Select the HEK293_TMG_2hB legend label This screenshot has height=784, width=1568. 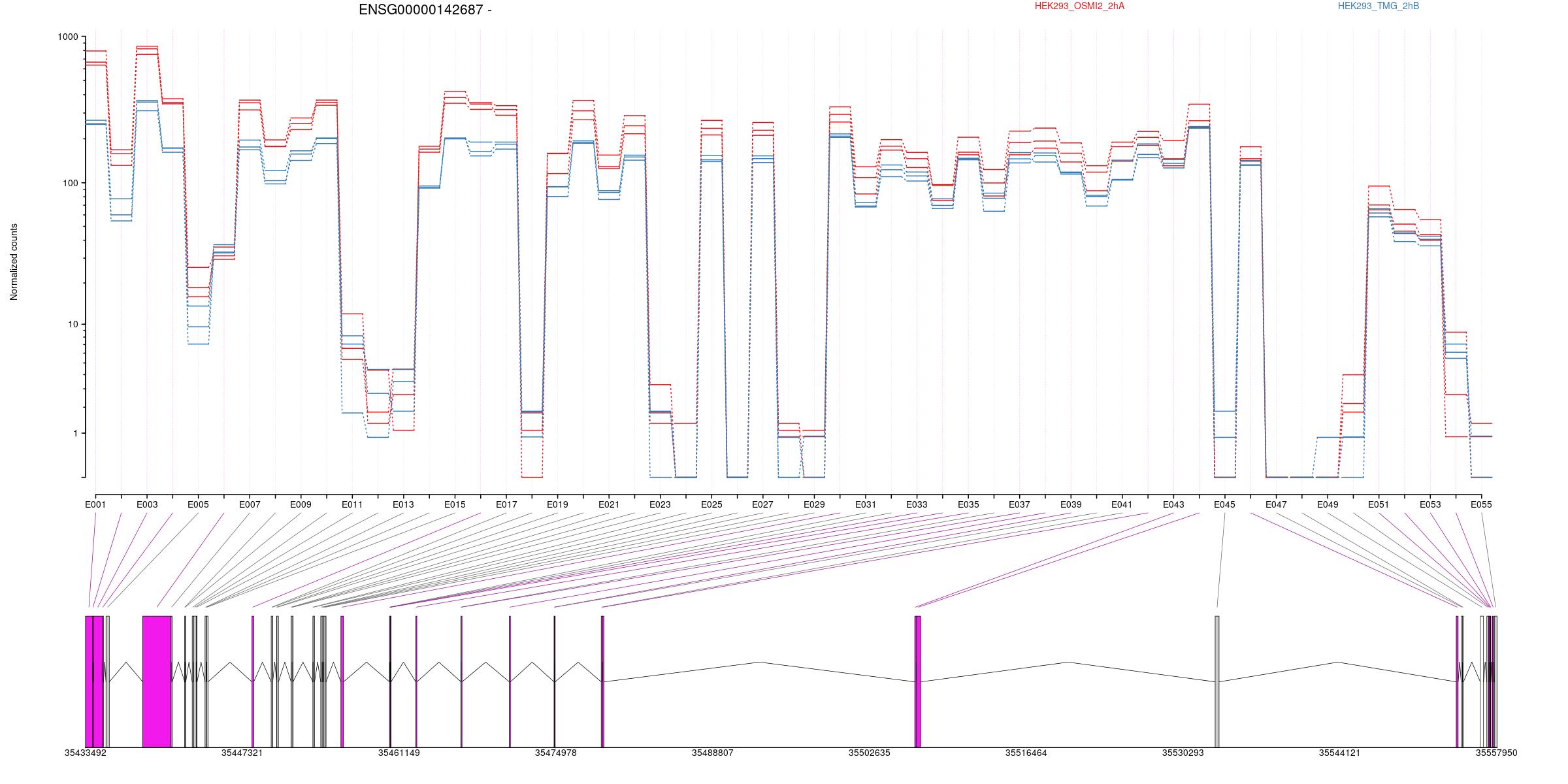point(1379,6)
